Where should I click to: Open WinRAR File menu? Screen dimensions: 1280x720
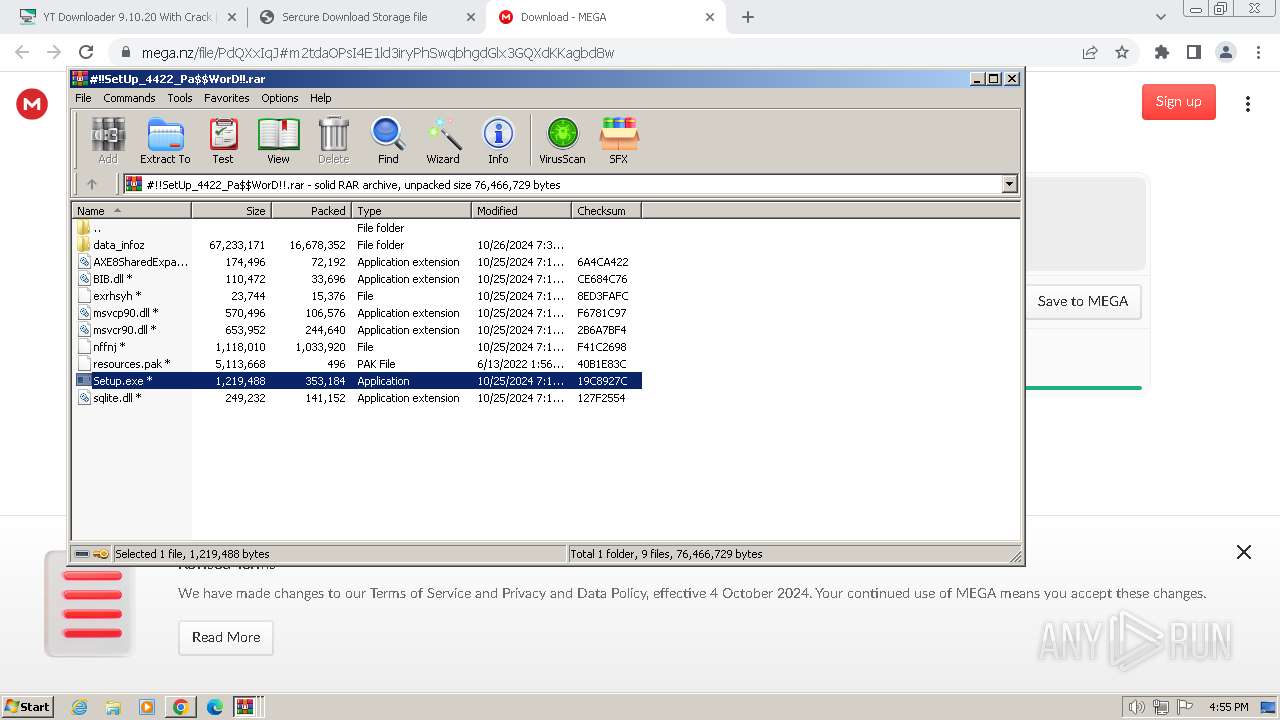pyautogui.click(x=83, y=98)
